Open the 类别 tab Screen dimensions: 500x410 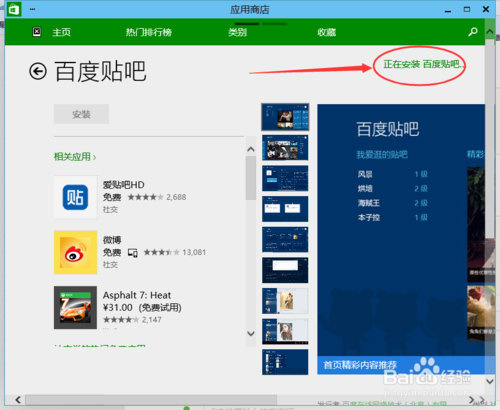[238, 32]
